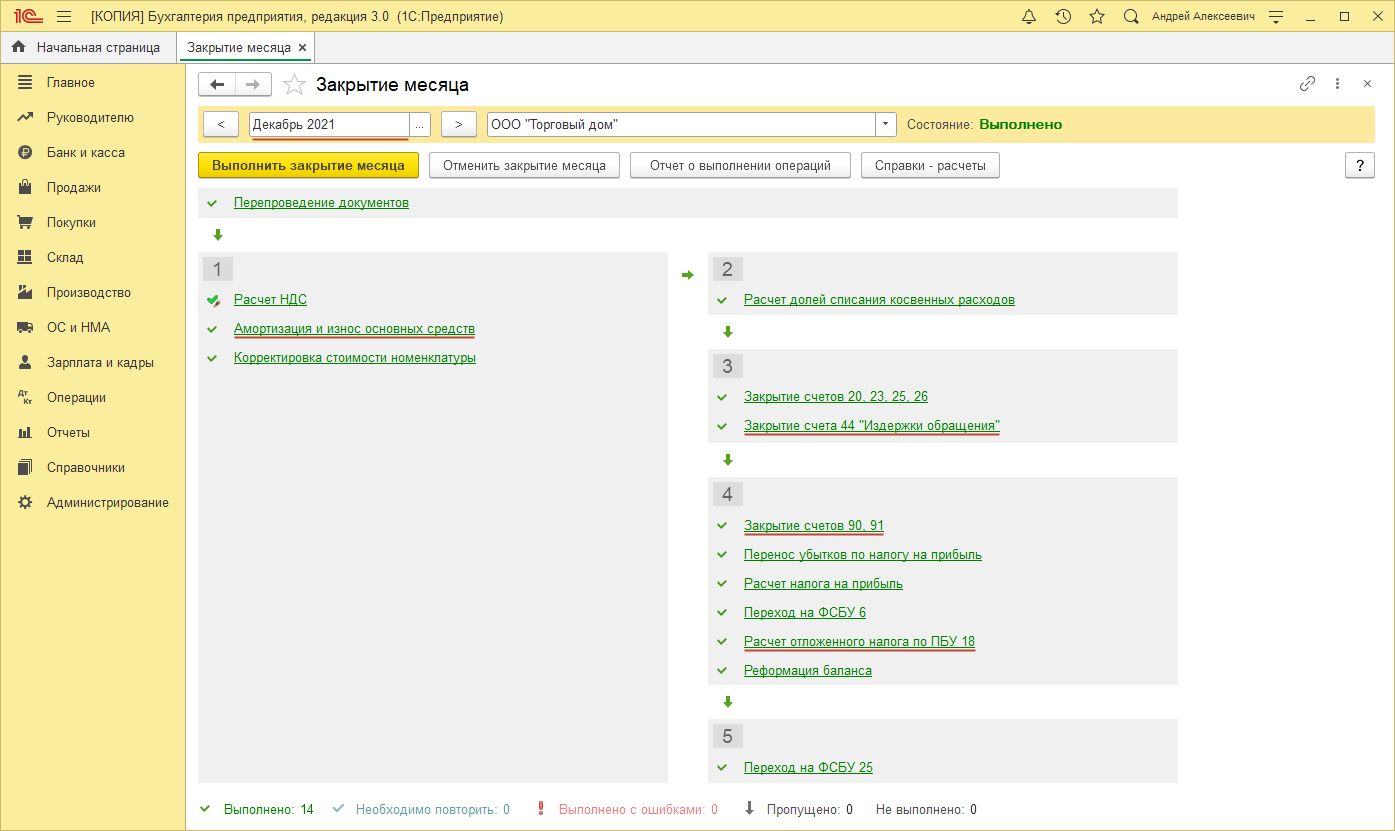Click the Операции Дт/Кт icon

[26, 397]
